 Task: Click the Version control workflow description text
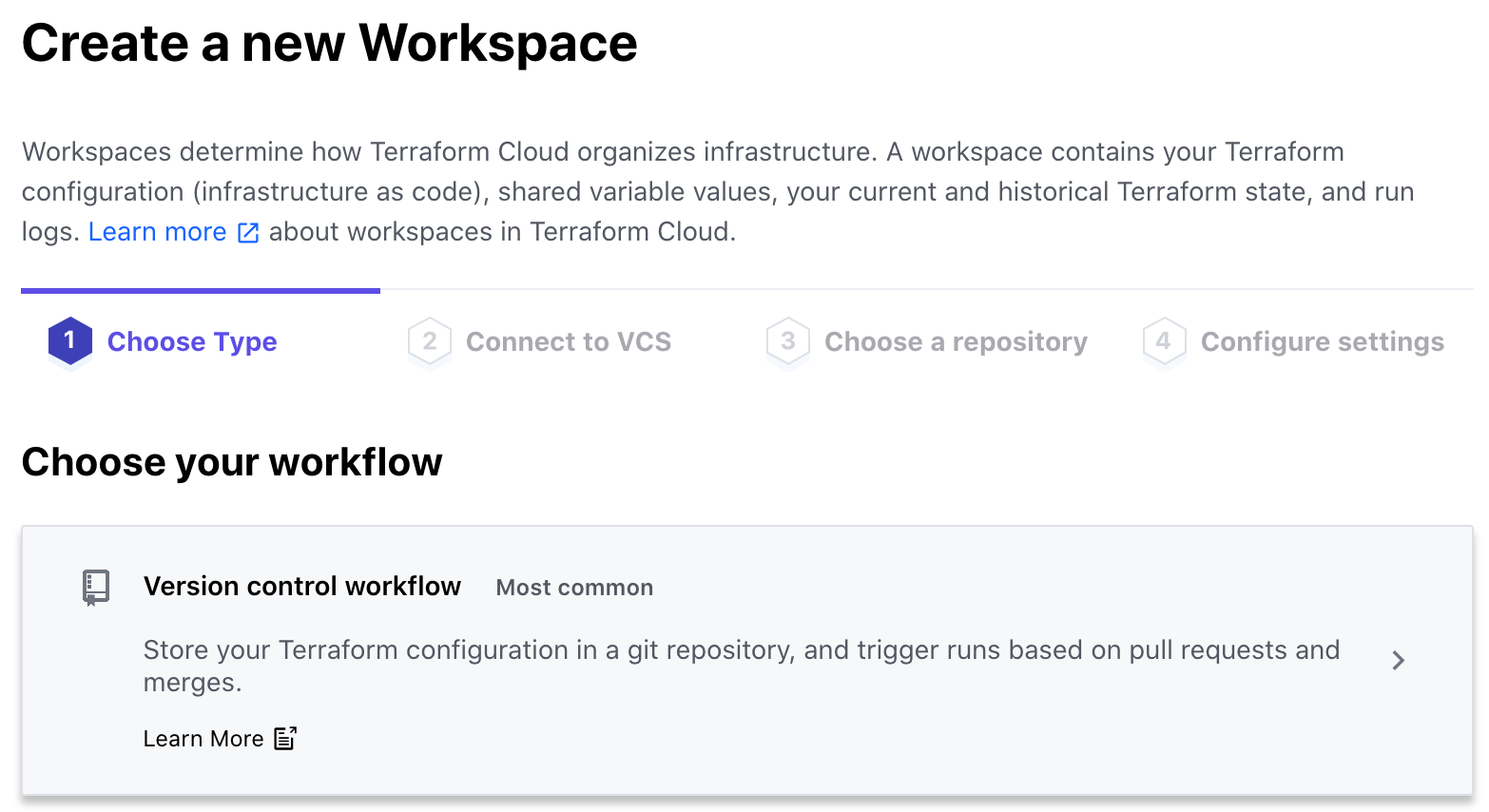[742, 666]
